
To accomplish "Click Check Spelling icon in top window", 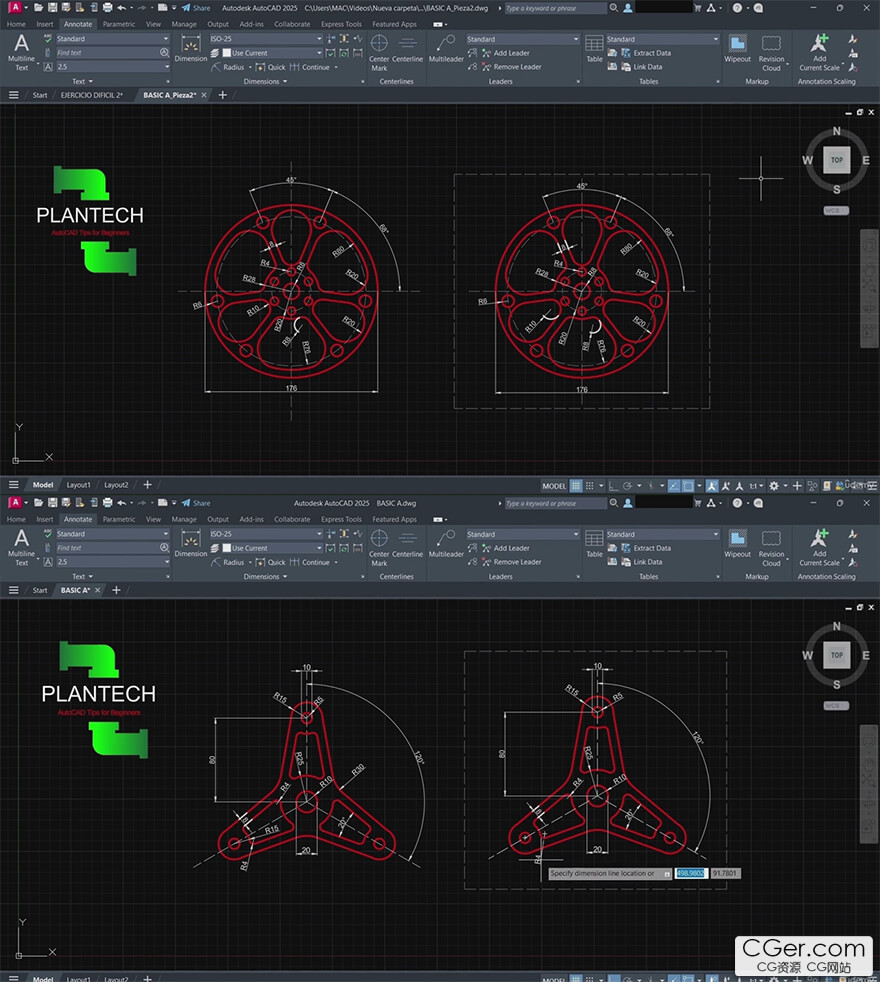I will point(48,38).
